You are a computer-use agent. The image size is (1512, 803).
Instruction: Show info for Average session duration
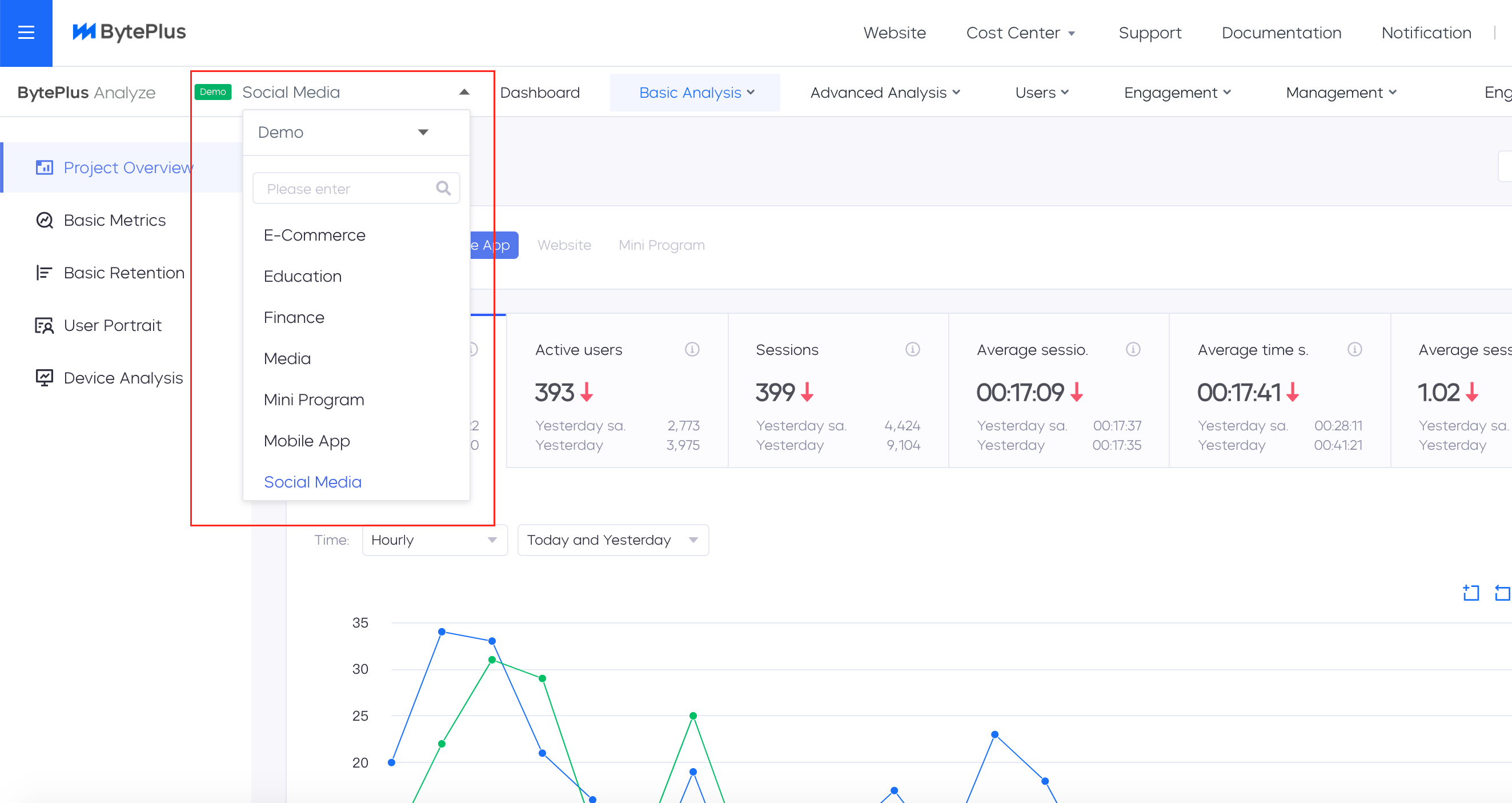[x=1133, y=350]
